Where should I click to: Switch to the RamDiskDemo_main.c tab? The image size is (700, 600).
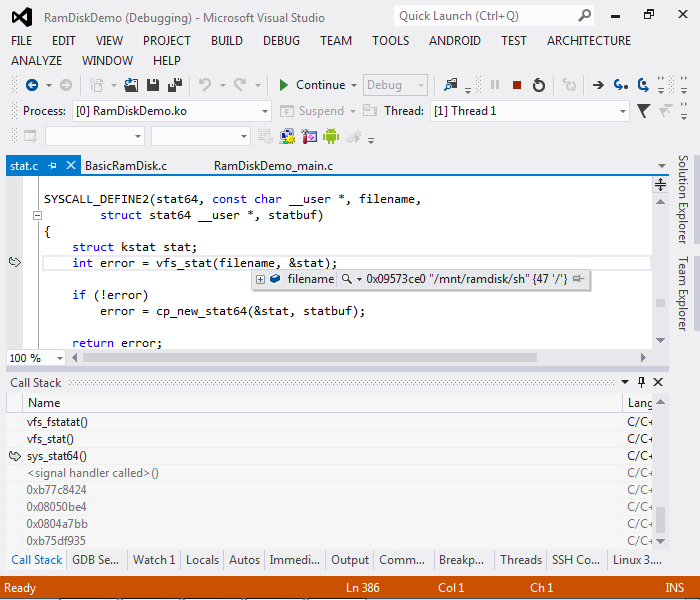click(273, 166)
